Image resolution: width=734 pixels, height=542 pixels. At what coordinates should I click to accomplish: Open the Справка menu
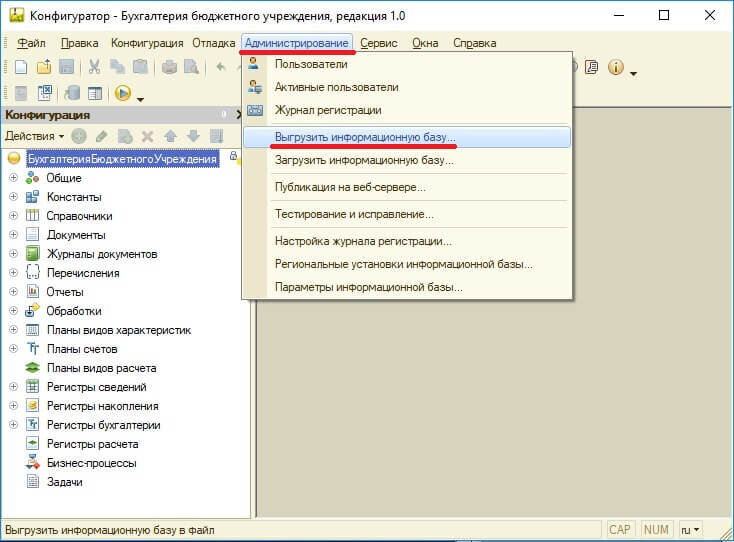pyautogui.click(x=474, y=43)
